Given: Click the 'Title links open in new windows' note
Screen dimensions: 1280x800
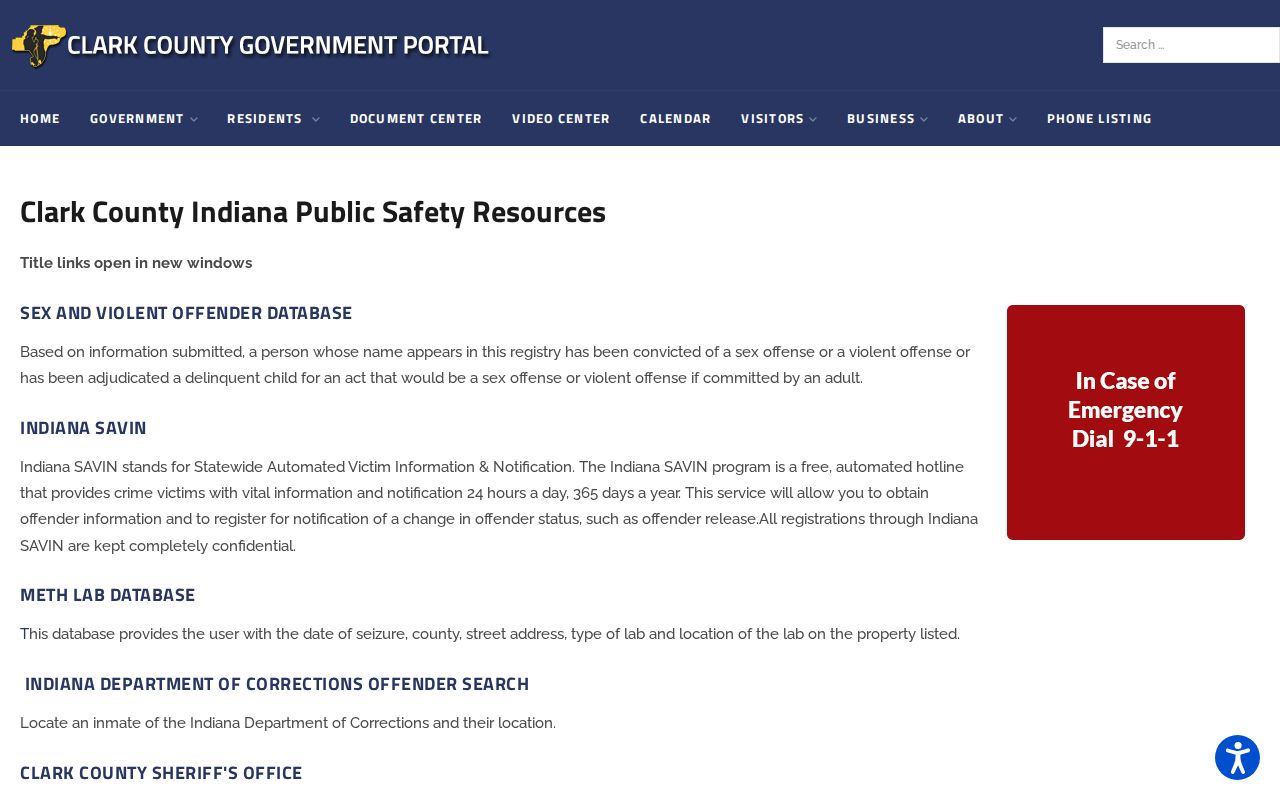Looking at the screenshot, I should pos(136,263).
